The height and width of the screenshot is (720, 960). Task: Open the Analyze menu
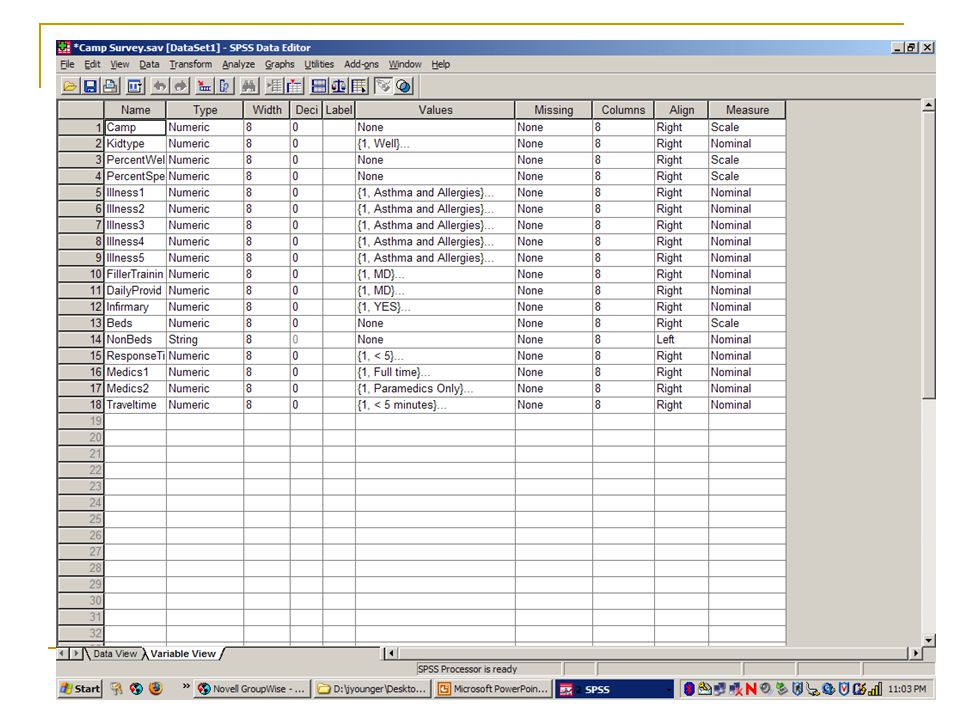click(238, 64)
